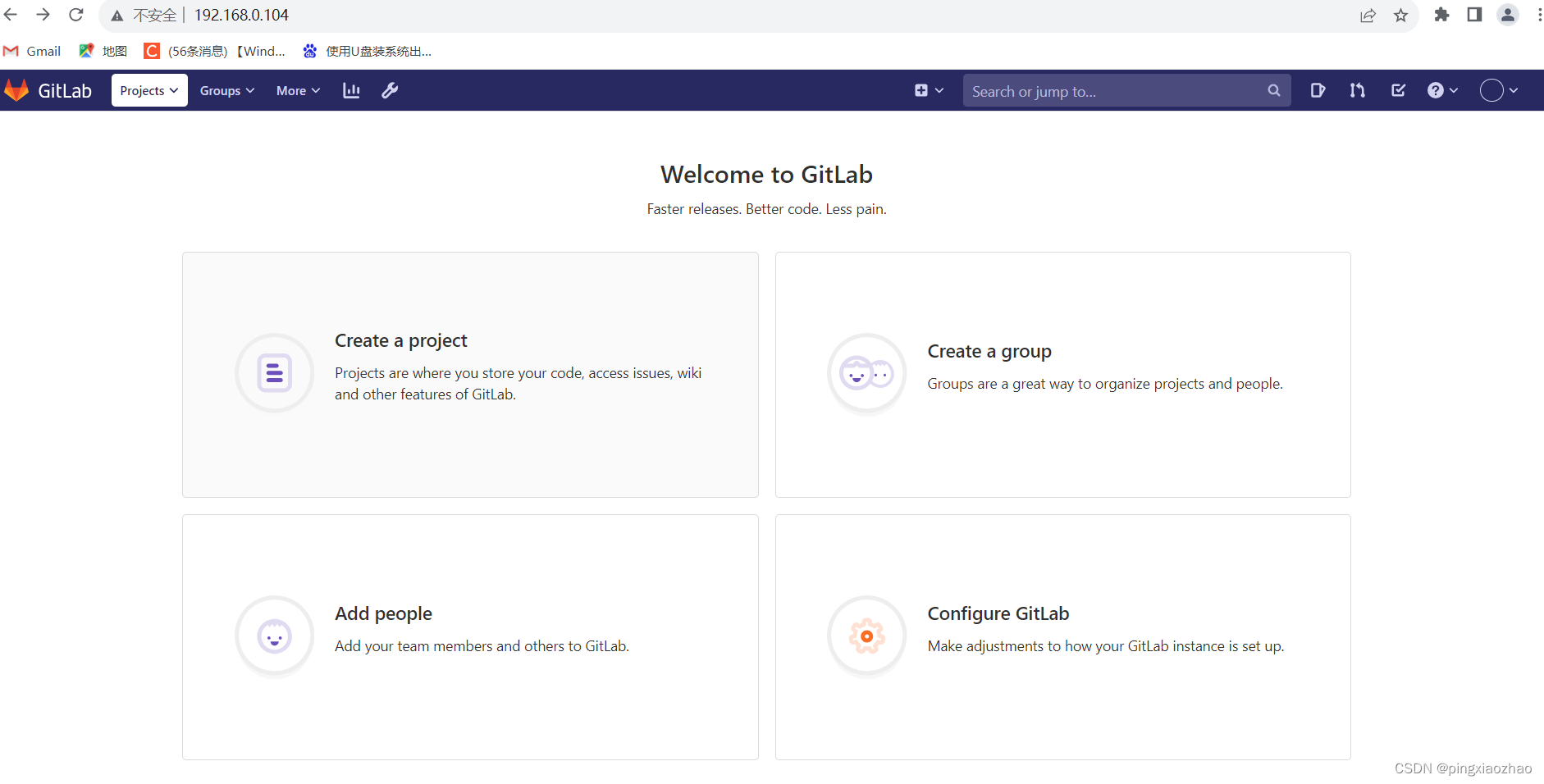The width and height of the screenshot is (1544, 784).
Task: Click the browser share page icon
Action: (1368, 16)
